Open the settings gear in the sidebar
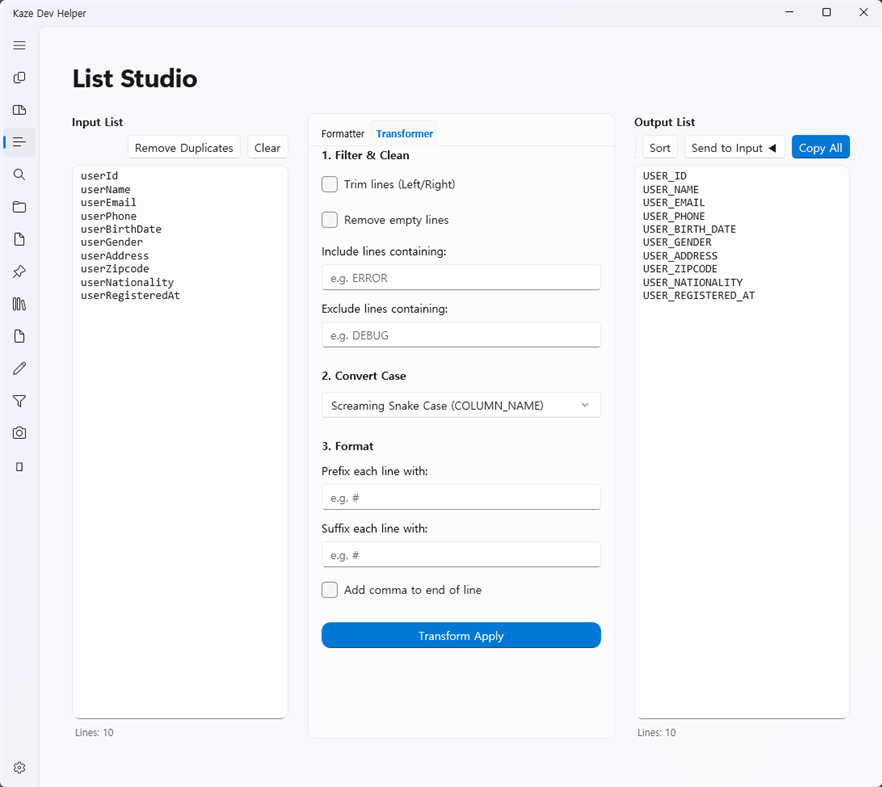Viewport: 882px width, 787px height. point(19,767)
